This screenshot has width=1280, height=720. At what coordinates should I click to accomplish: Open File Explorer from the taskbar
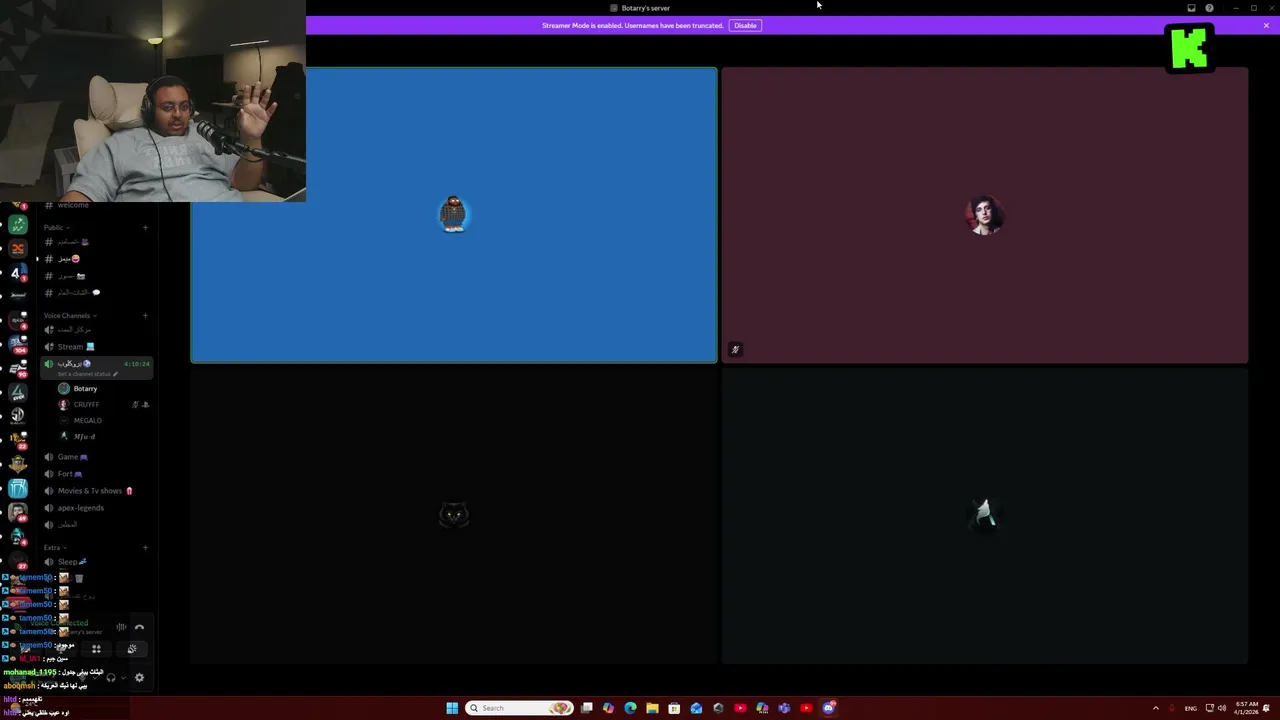pos(652,708)
